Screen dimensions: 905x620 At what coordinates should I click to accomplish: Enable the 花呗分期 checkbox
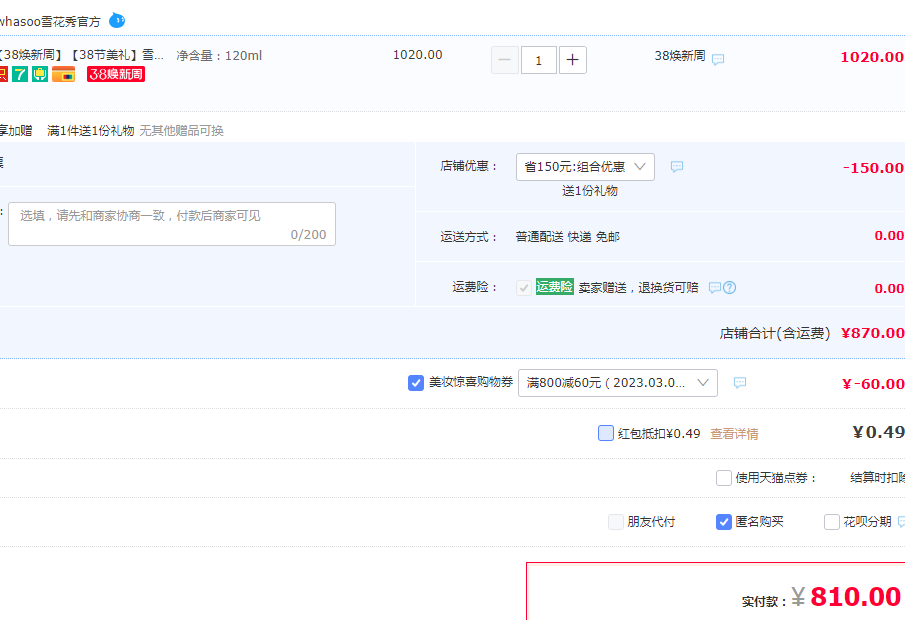tap(832, 522)
